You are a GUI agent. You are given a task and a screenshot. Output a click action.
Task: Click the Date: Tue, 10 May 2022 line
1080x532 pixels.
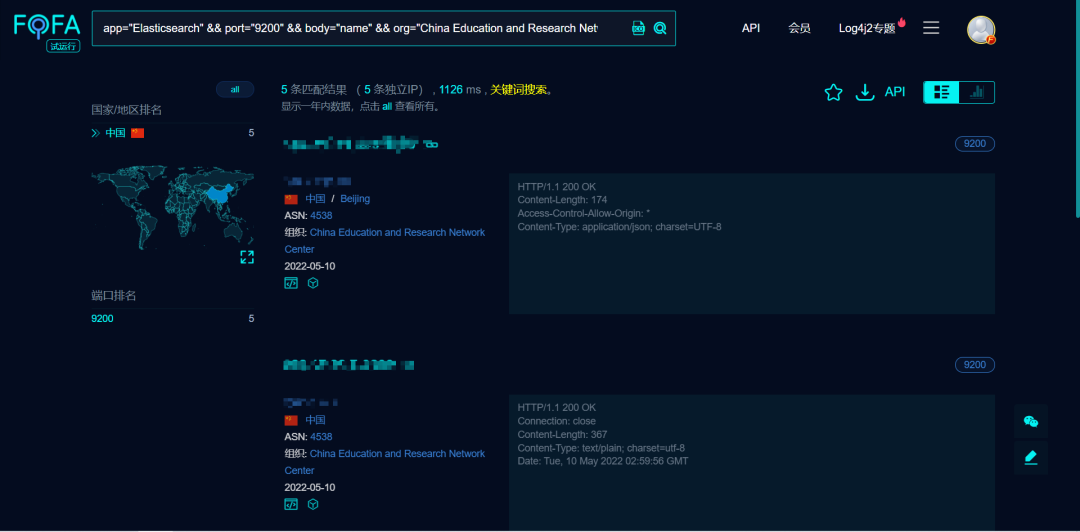(603, 460)
